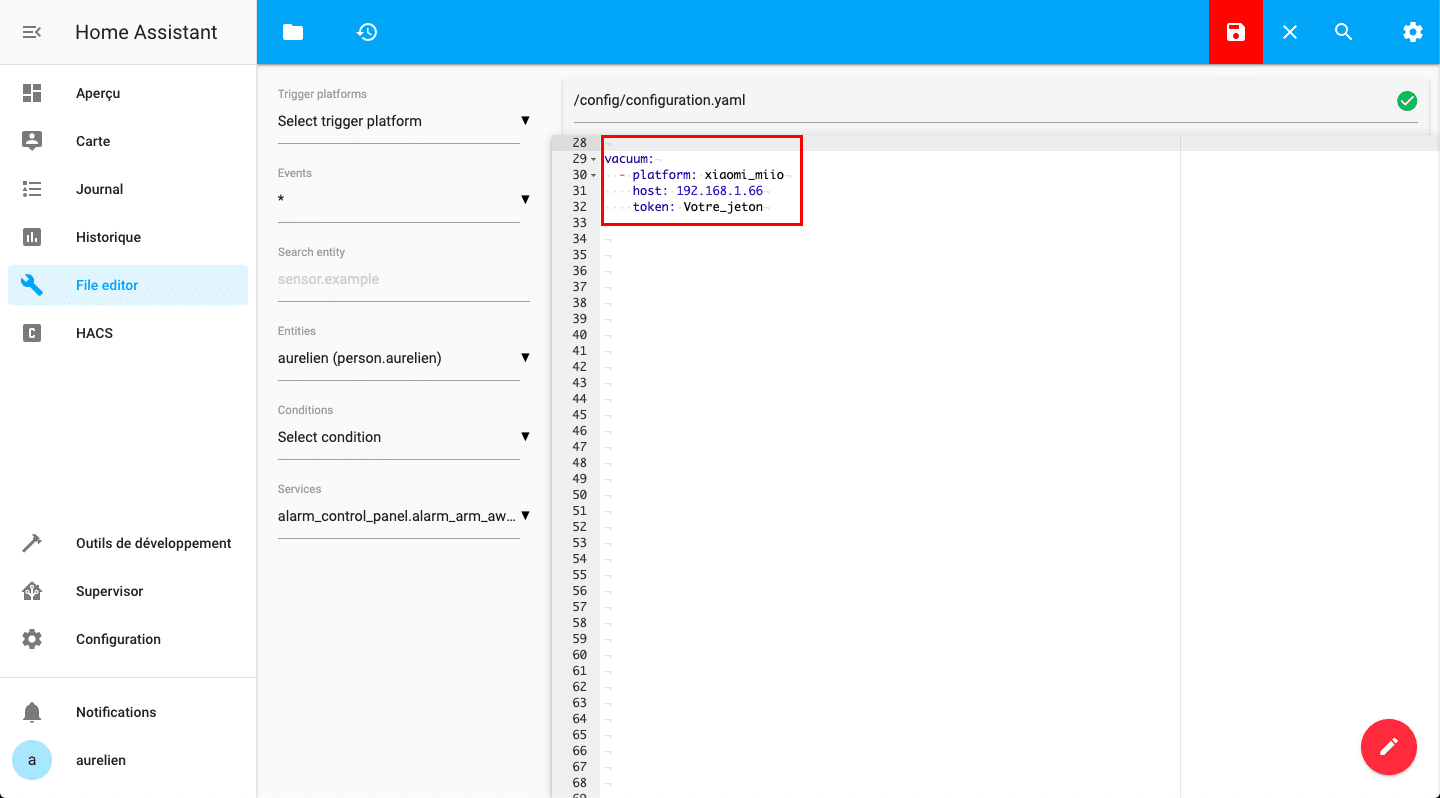Open the Services dropdown list
The height and width of the screenshot is (798, 1440).
(x=403, y=516)
